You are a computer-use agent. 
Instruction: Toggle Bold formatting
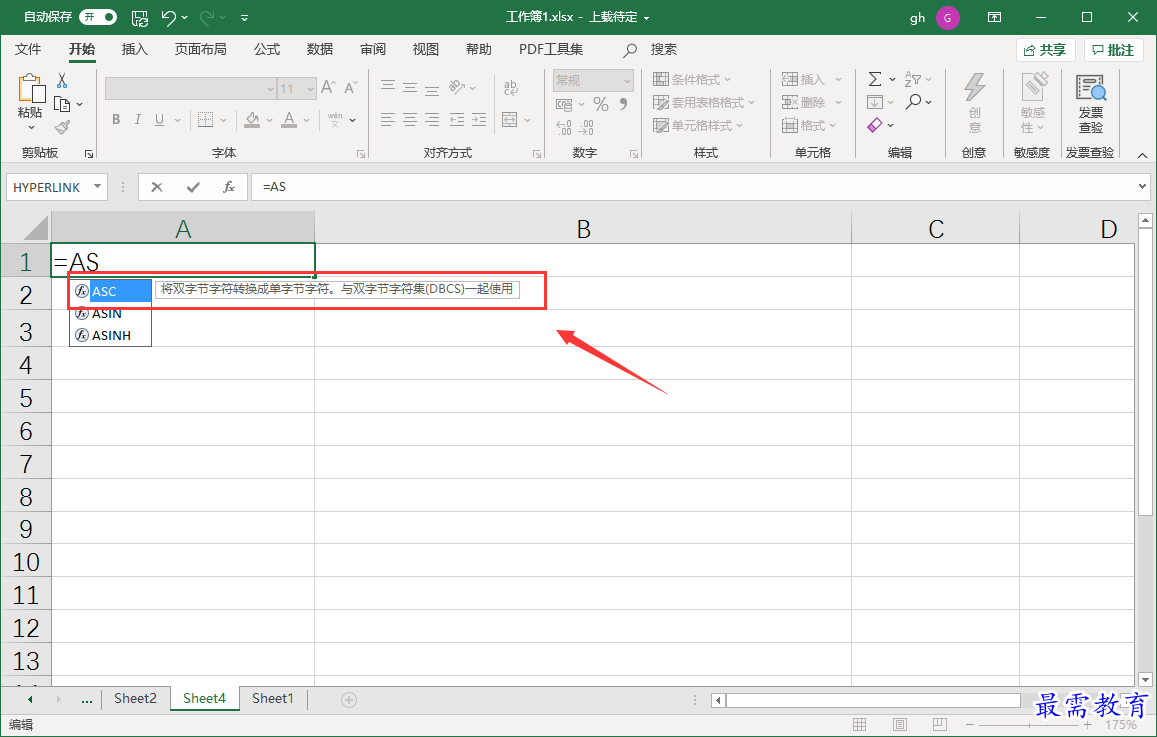tap(116, 120)
